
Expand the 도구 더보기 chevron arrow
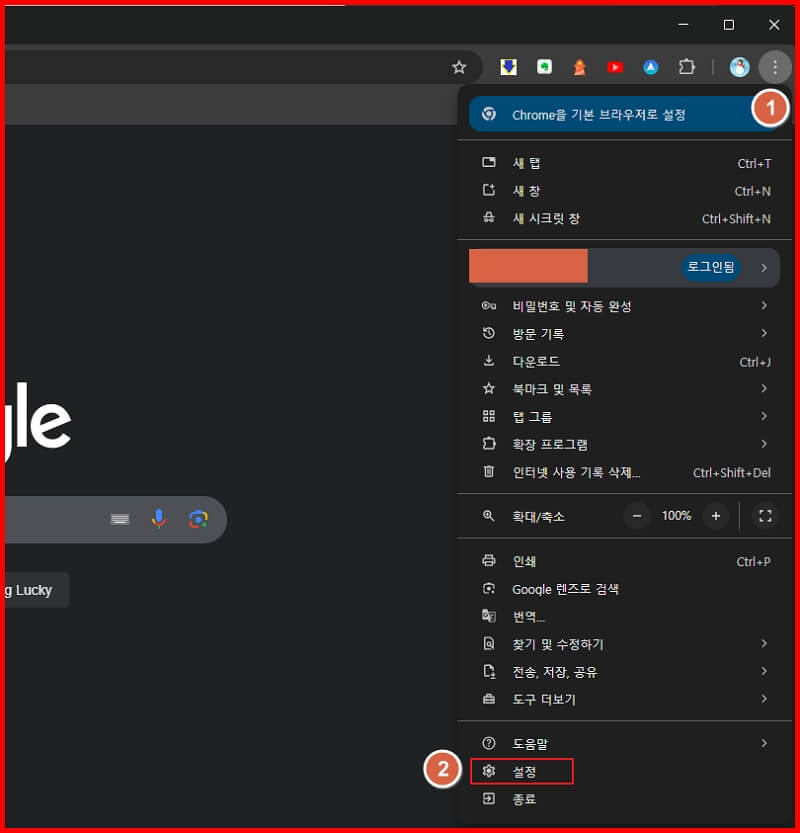[764, 699]
